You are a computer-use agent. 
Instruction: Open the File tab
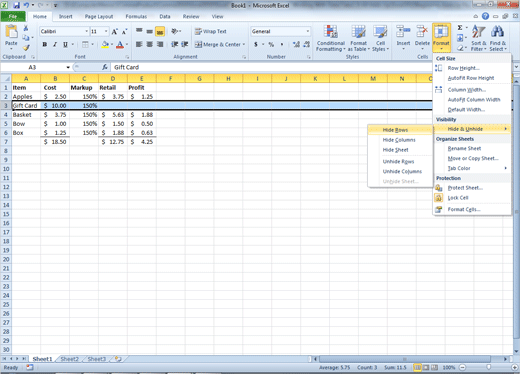[x=13, y=16]
